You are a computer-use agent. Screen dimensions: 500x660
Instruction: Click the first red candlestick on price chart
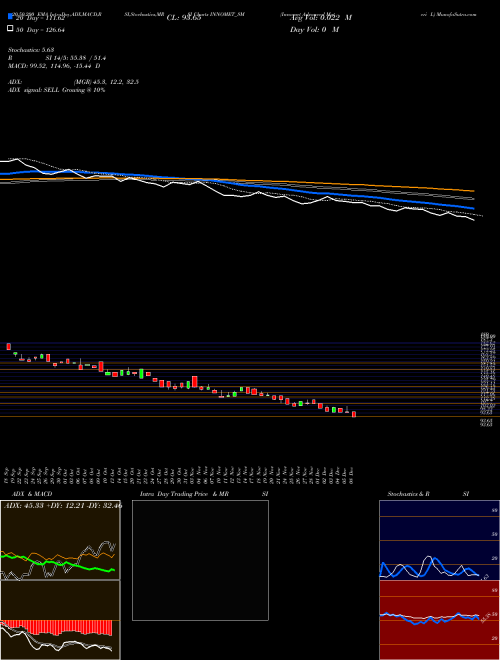[8, 346]
